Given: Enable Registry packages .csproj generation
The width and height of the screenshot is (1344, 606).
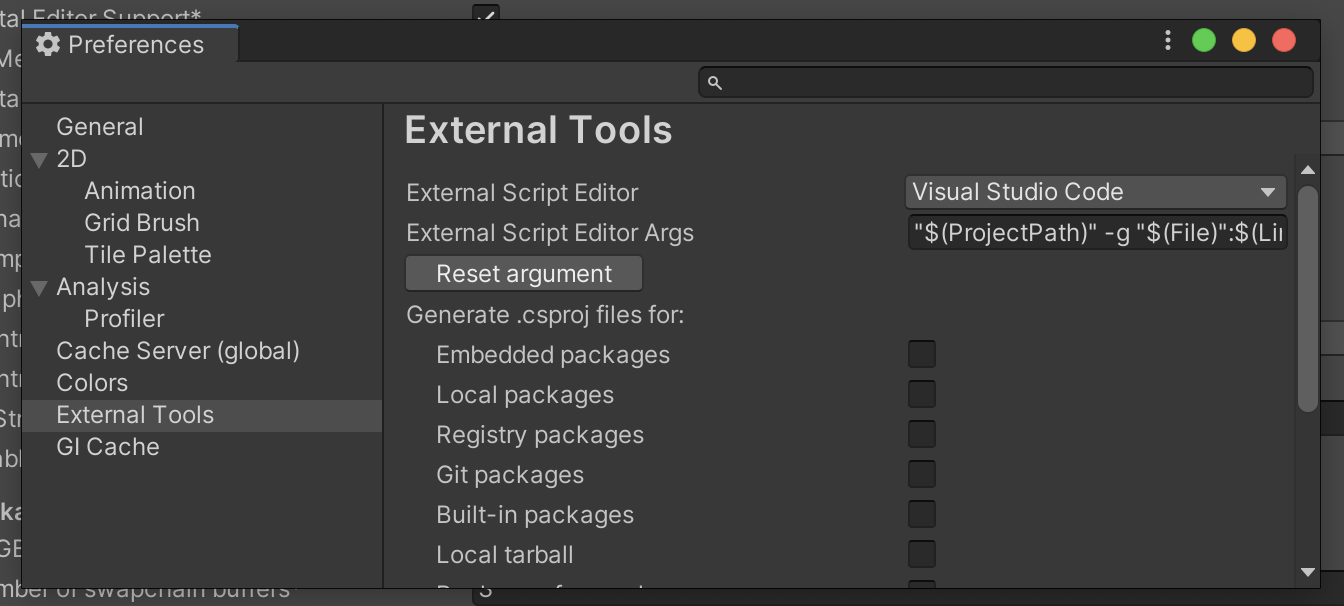Looking at the screenshot, I should (x=921, y=434).
